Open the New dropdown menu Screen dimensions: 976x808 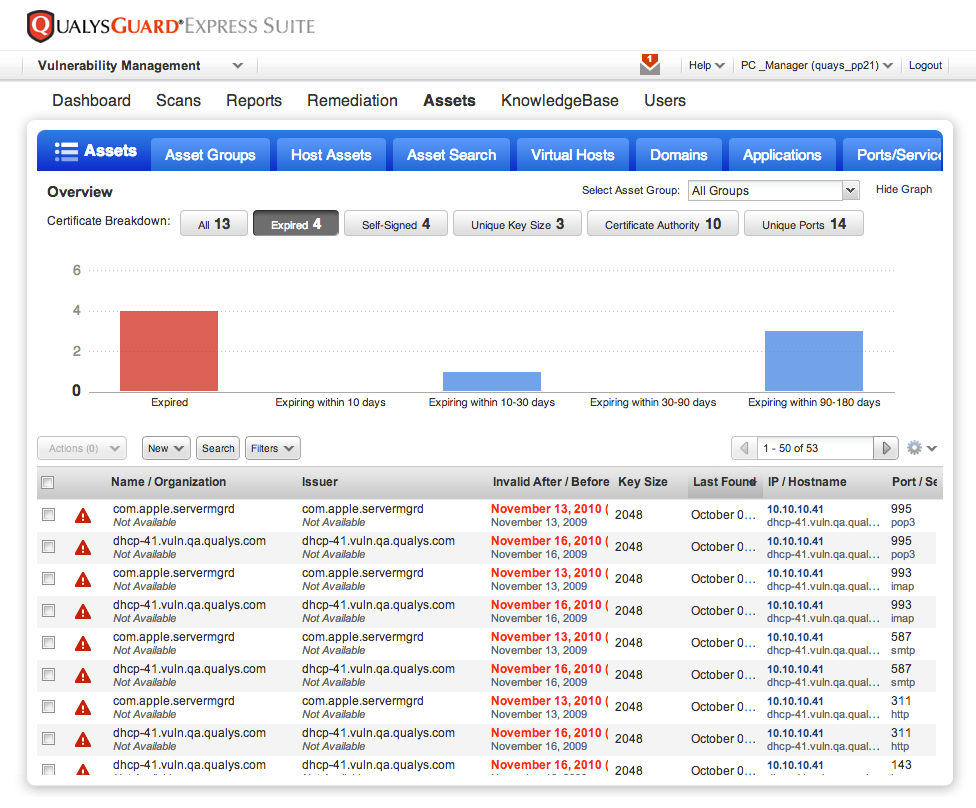click(x=166, y=448)
